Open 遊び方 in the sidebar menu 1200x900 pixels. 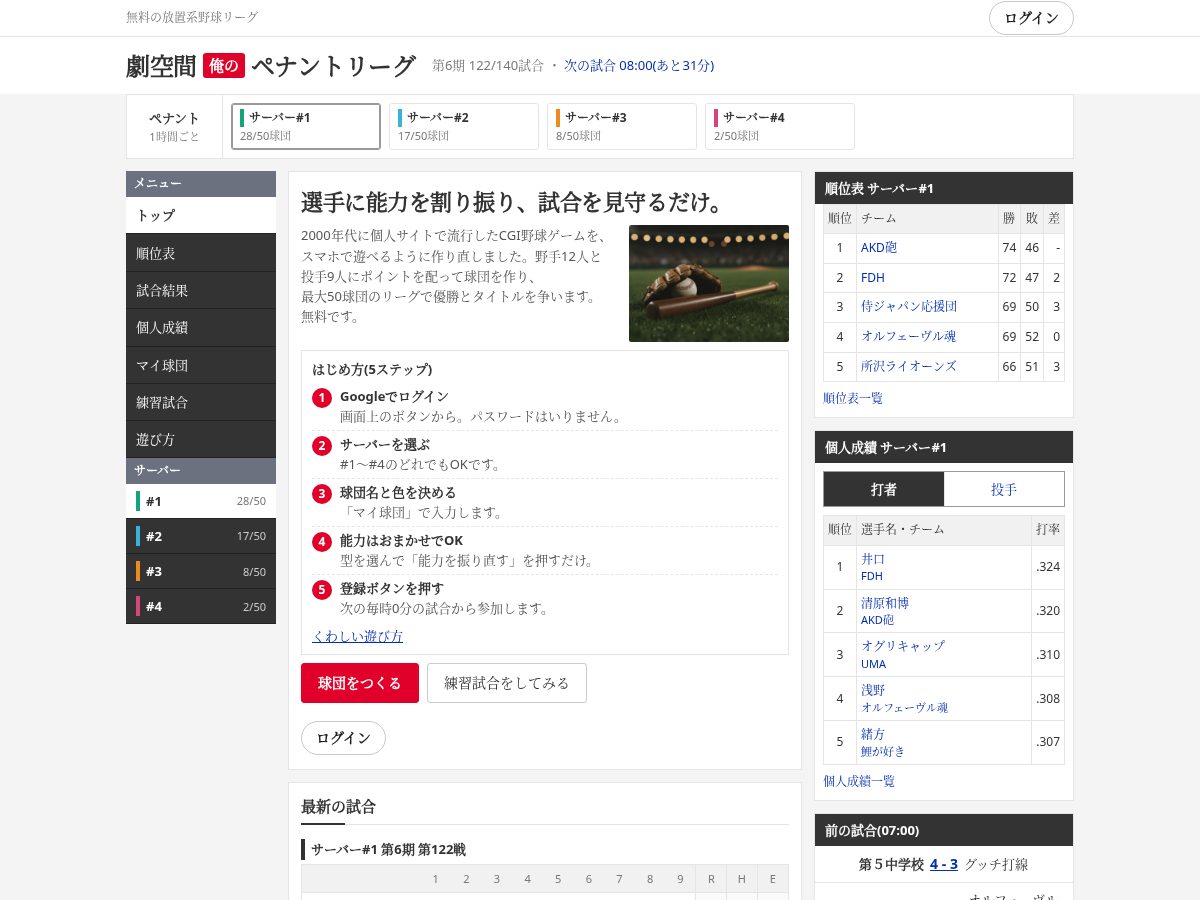point(201,439)
